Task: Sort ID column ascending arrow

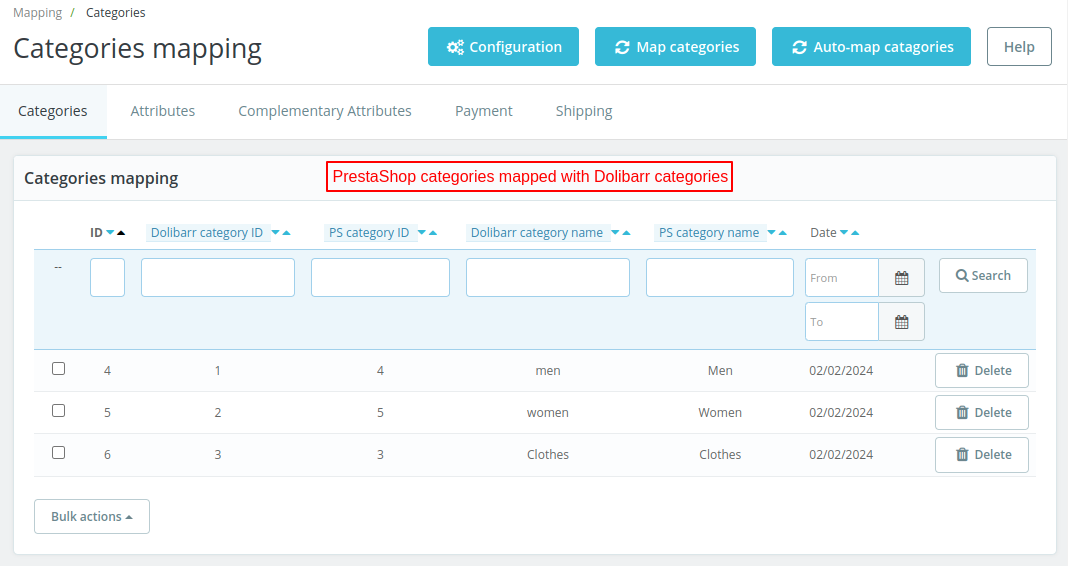Action: (121, 233)
